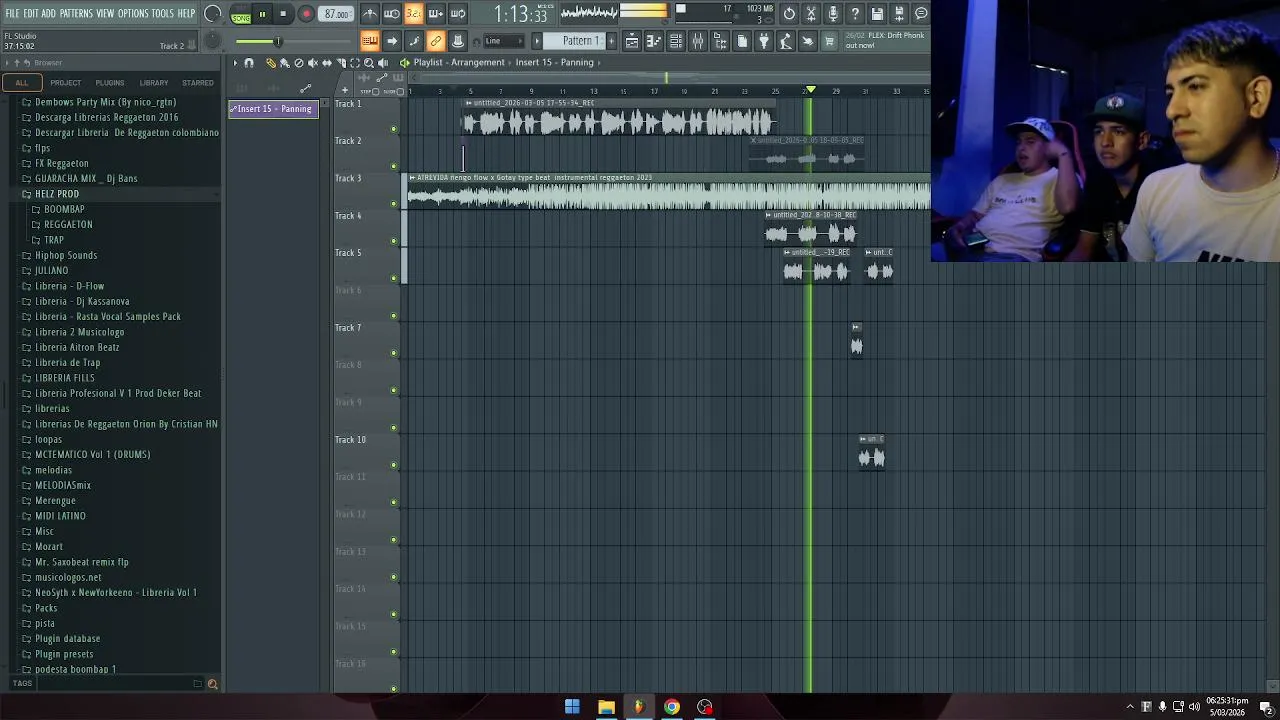The width and height of the screenshot is (1280, 720).
Task: Open the FILE menu
Action: tap(13, 13)
